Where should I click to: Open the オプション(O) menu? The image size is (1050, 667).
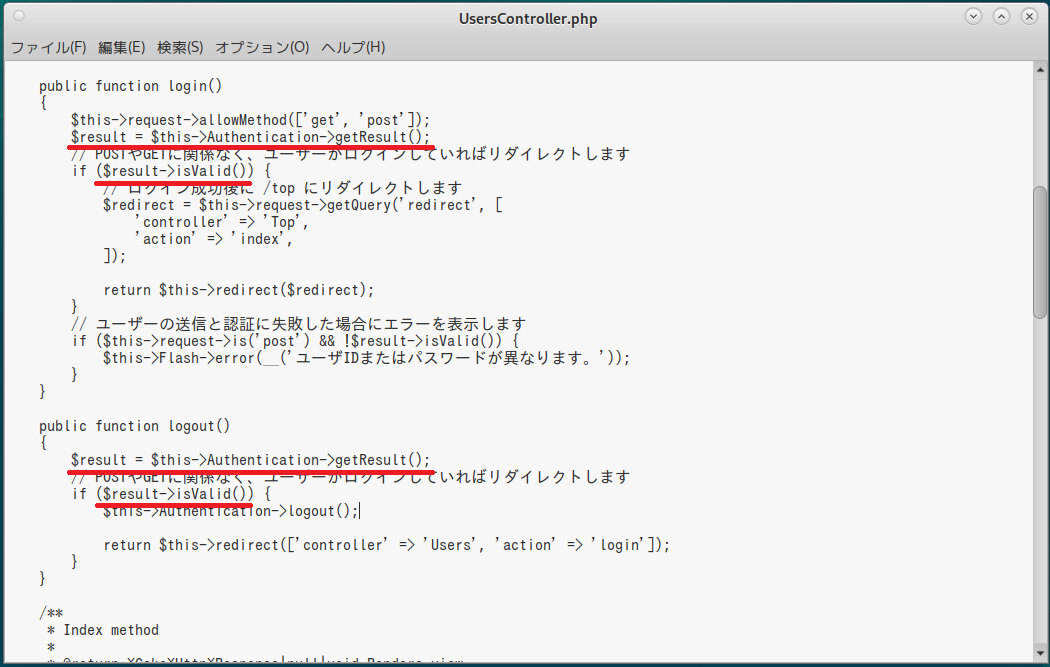[x=262, y=47]
